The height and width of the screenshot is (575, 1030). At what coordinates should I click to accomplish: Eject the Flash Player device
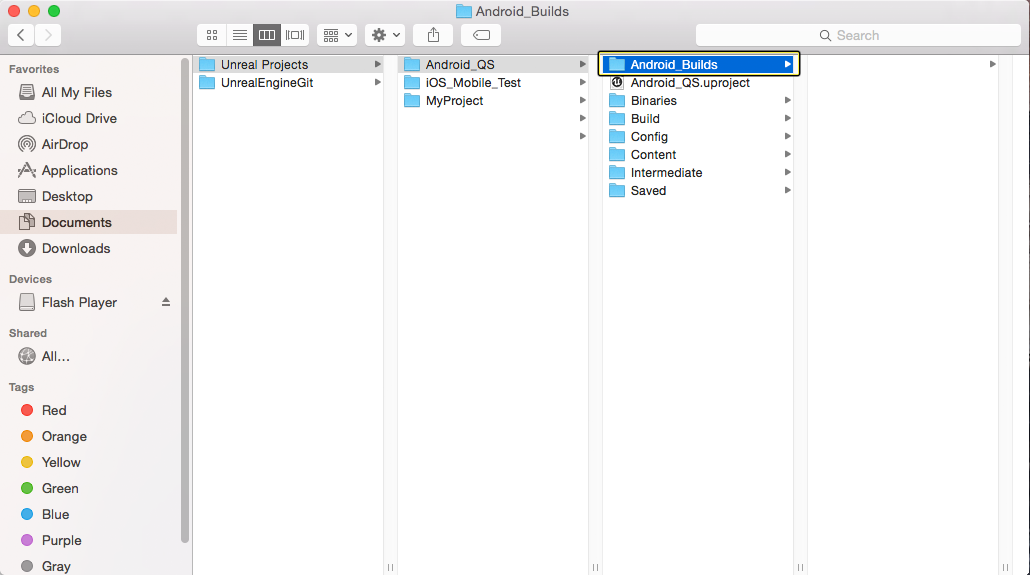tap(166, 302)
